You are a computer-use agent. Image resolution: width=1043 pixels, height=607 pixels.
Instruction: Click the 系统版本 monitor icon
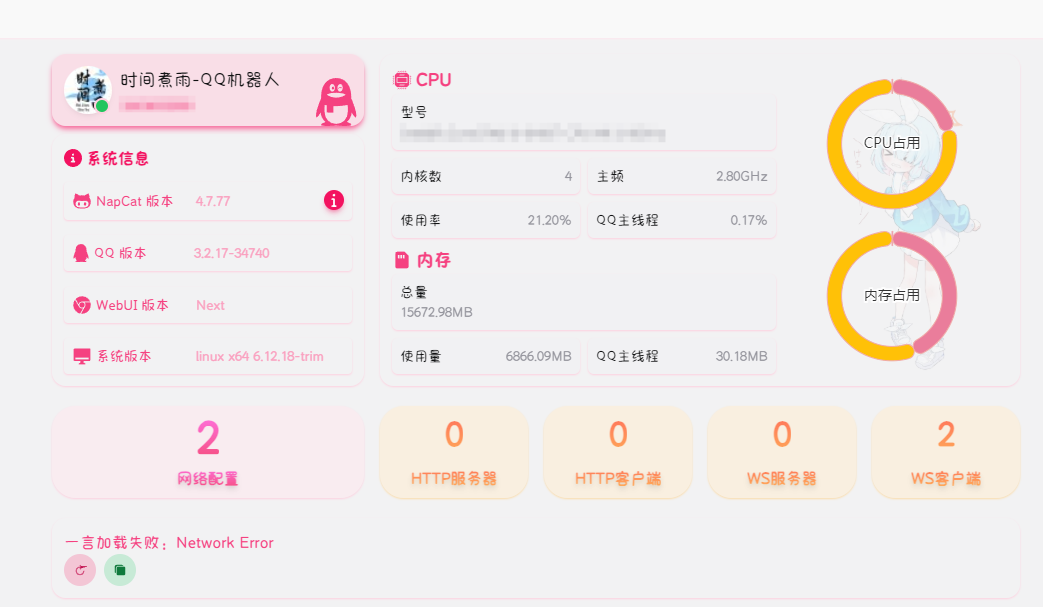(x=82, y=356)
